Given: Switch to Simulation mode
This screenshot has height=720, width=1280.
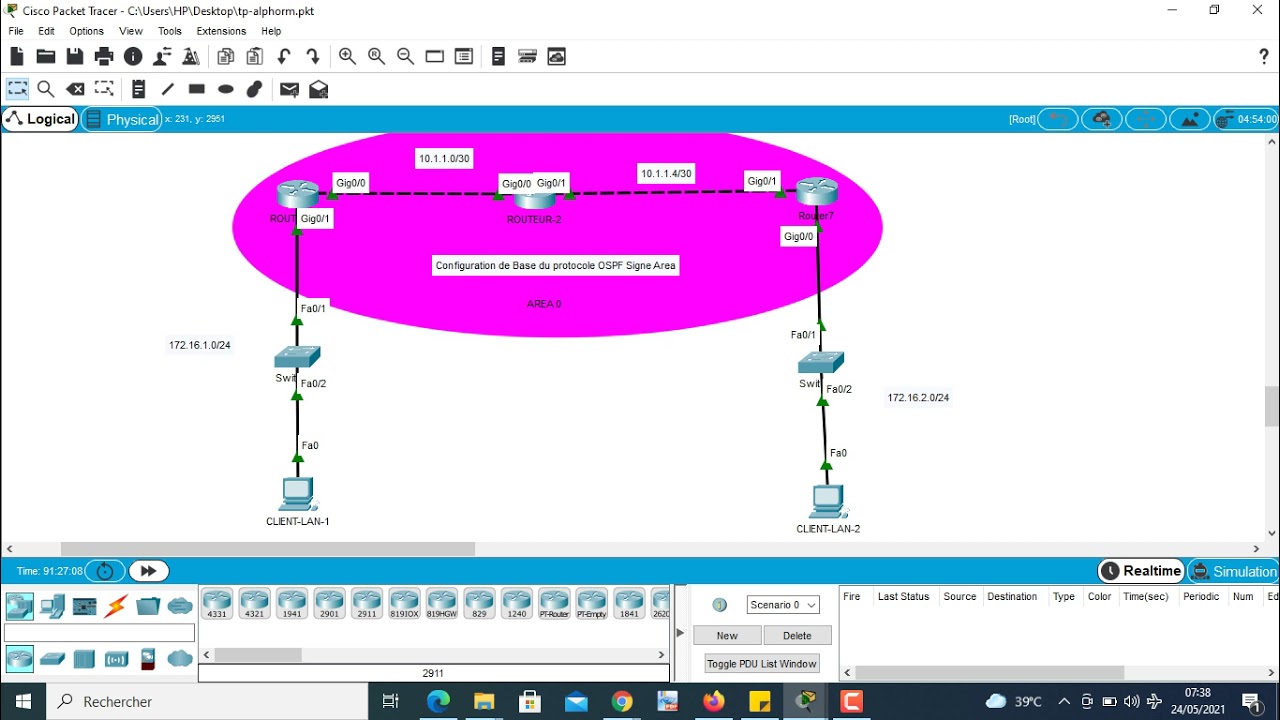Looking at the screenshot, I should click(1233, 571).
